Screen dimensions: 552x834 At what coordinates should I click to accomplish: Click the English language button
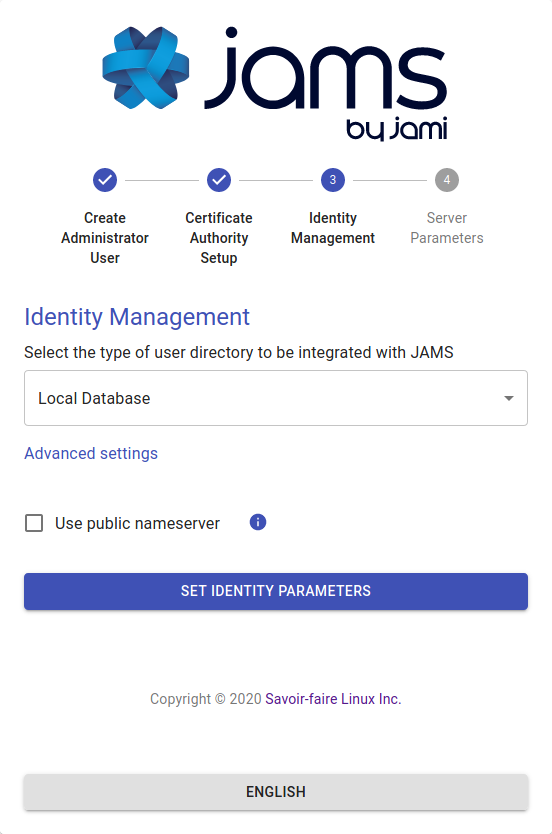[x=276, y=792]
